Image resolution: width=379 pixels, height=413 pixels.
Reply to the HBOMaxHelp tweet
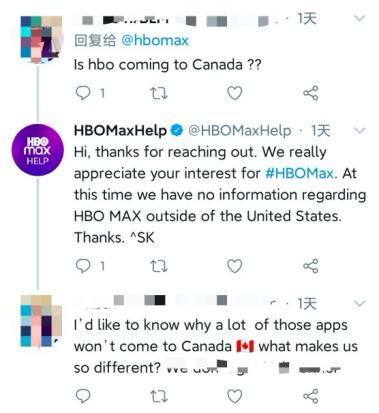pyautogui.click(x=83, y=266)
